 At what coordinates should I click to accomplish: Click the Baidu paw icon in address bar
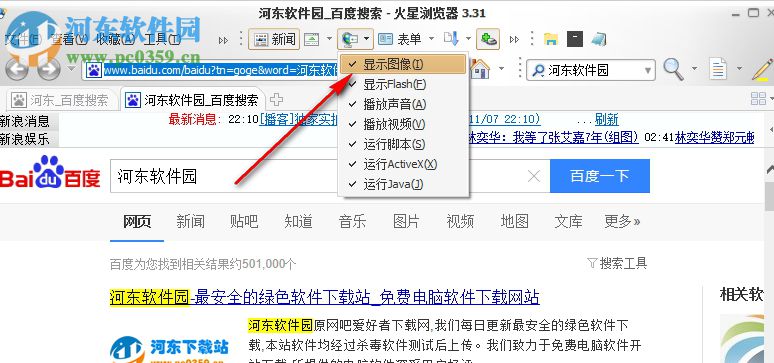pos(93,70)
